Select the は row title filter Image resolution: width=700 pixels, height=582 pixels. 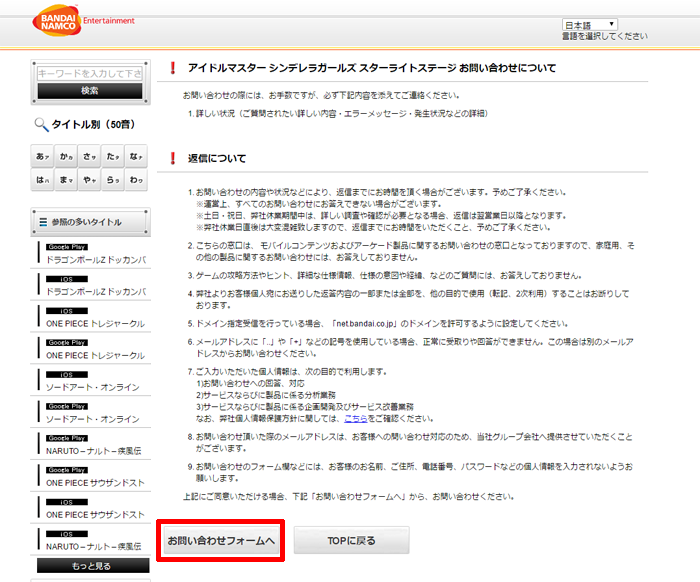42,180
